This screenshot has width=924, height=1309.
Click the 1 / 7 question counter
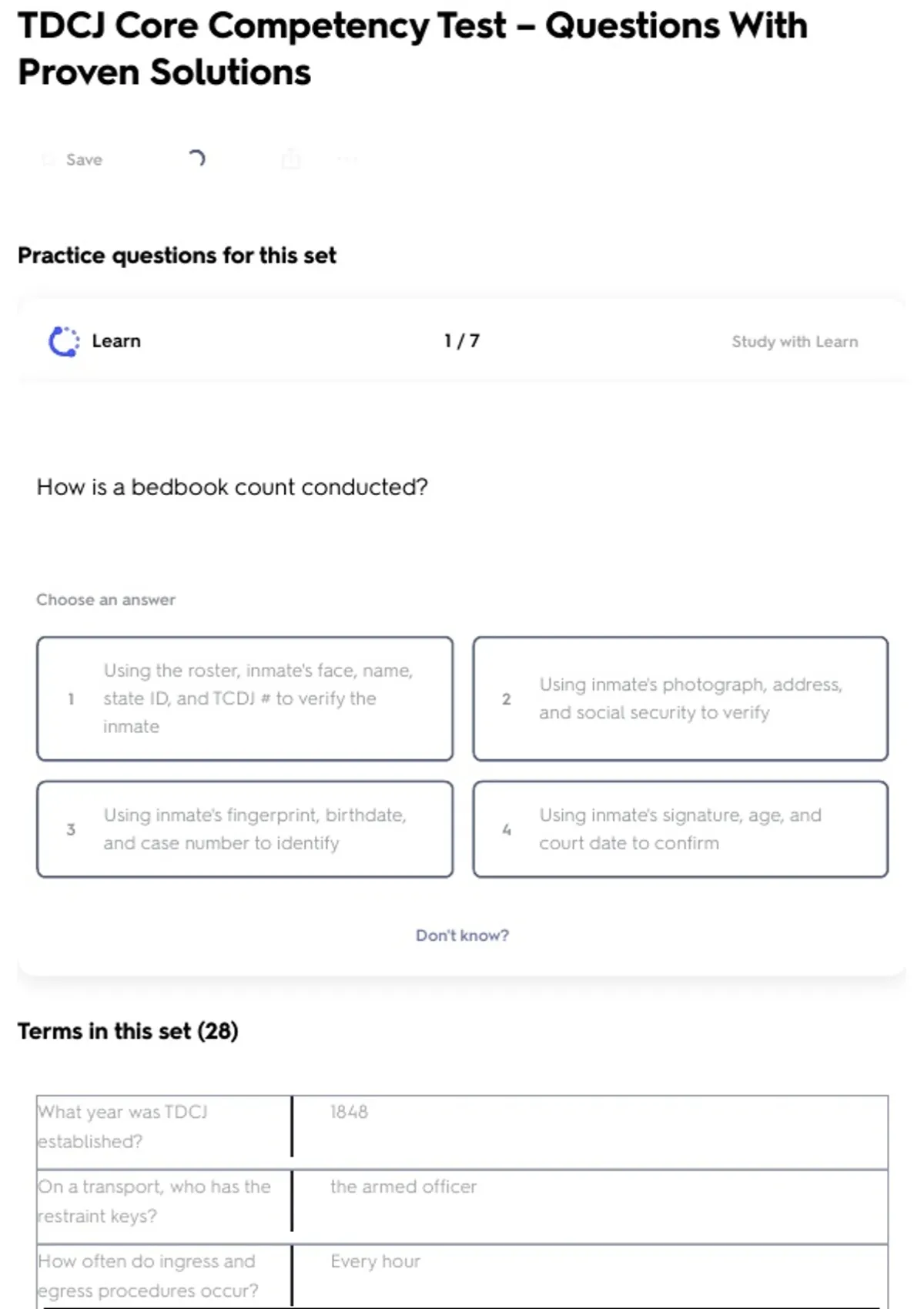(x=461, y=341)
